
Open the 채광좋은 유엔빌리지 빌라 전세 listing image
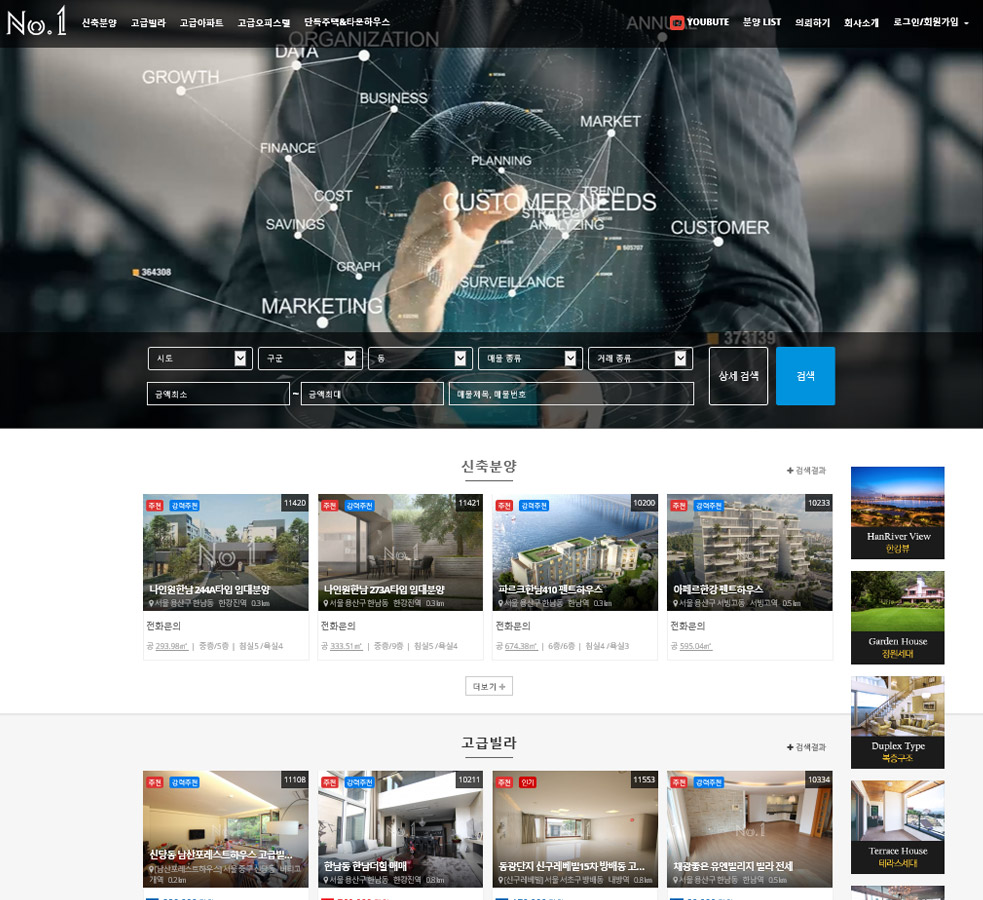pyautogui.click(x=750, y=829)
